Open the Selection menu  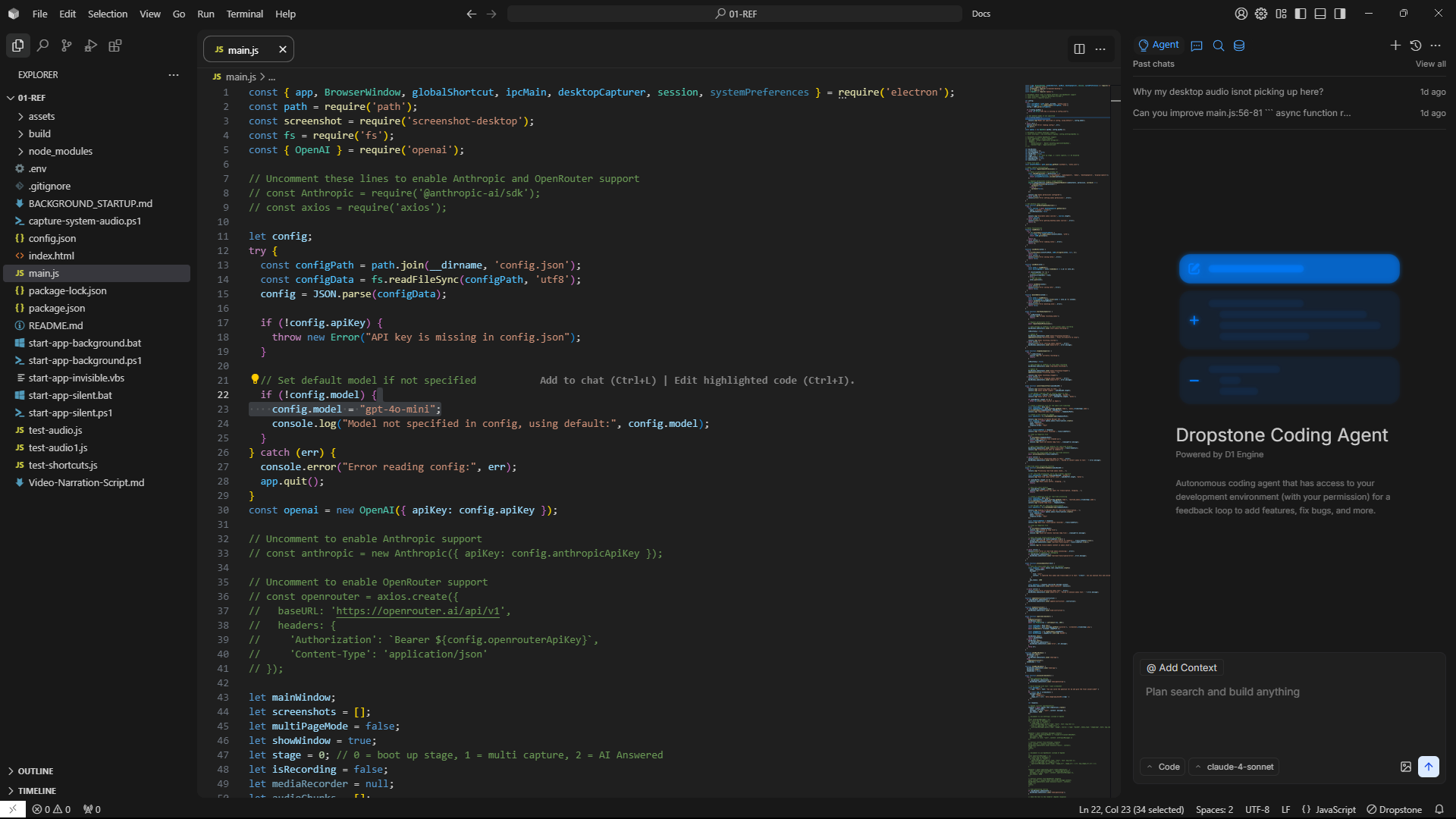108,14
